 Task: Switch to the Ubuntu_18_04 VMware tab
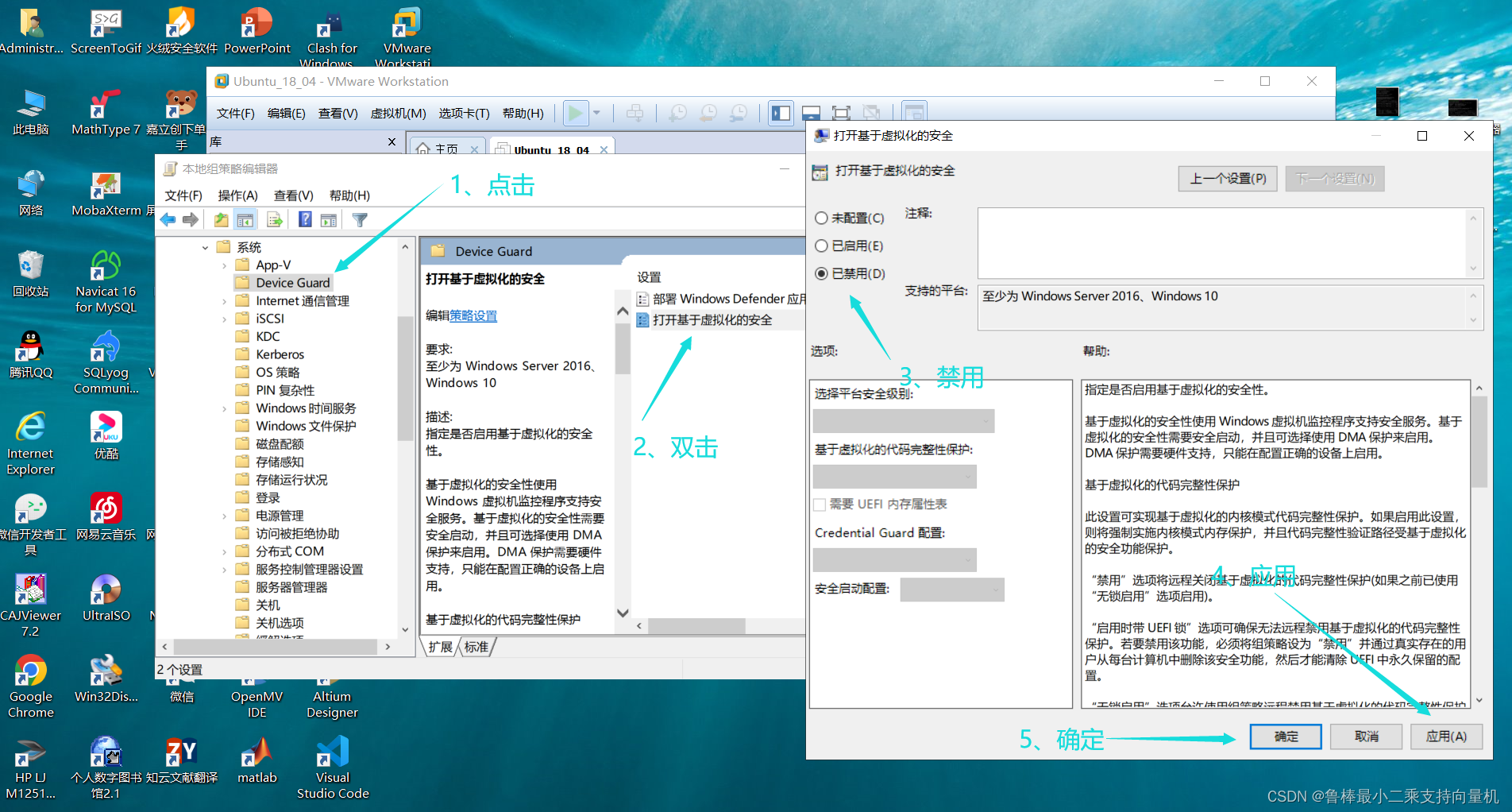(551, 149)
